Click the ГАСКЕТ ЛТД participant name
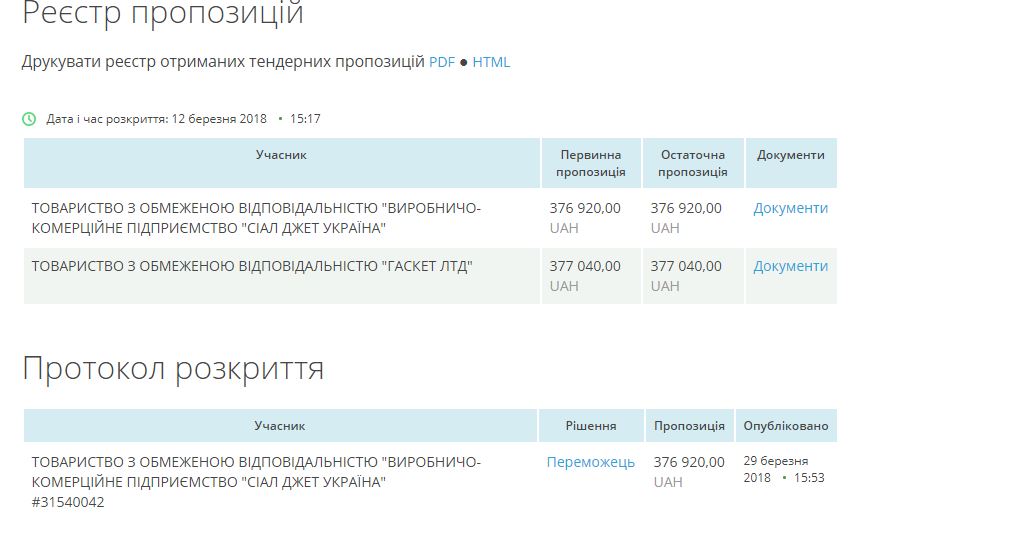The height and width of the screenshot is (544, 1011). click(252, 266)
